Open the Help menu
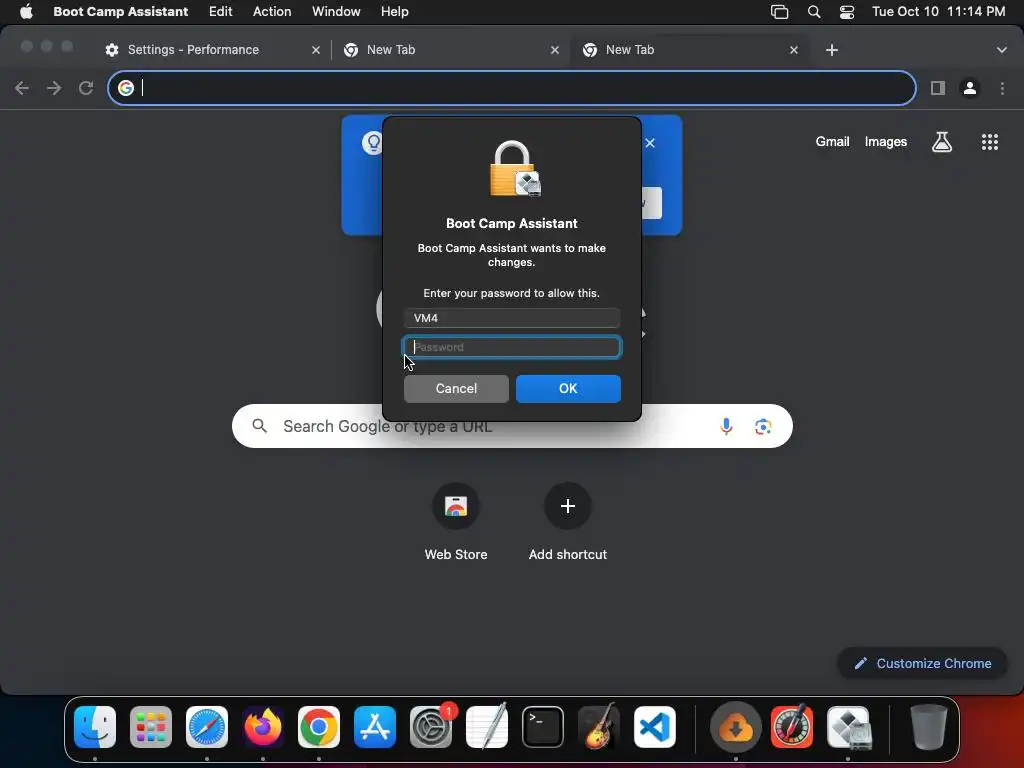The width and height of the screenshot is (1024, 768). (394, 12)
